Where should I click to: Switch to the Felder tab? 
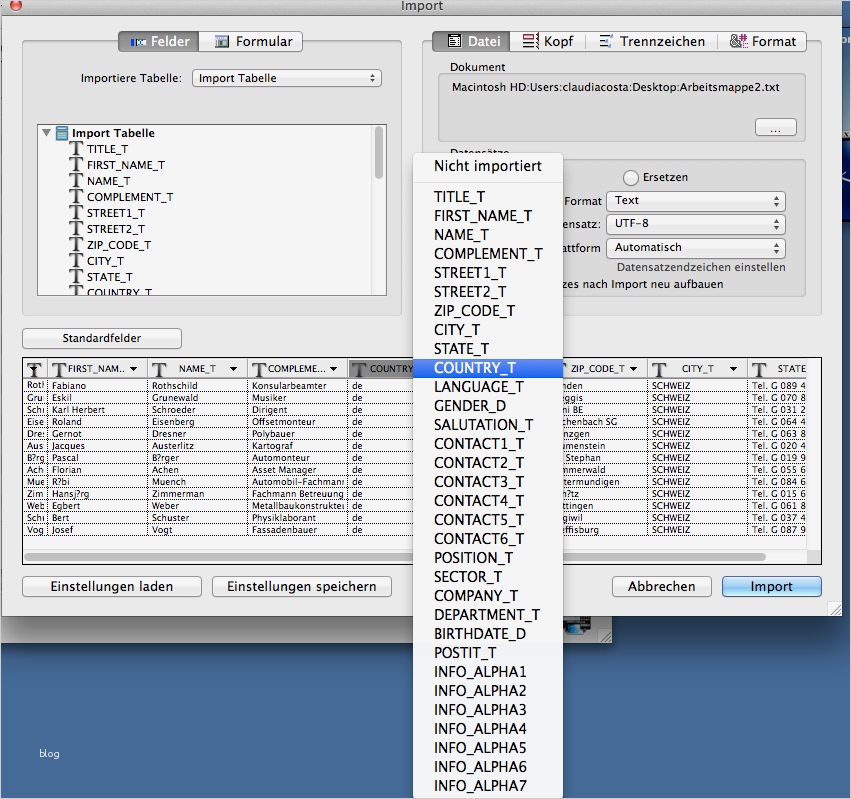158,41
